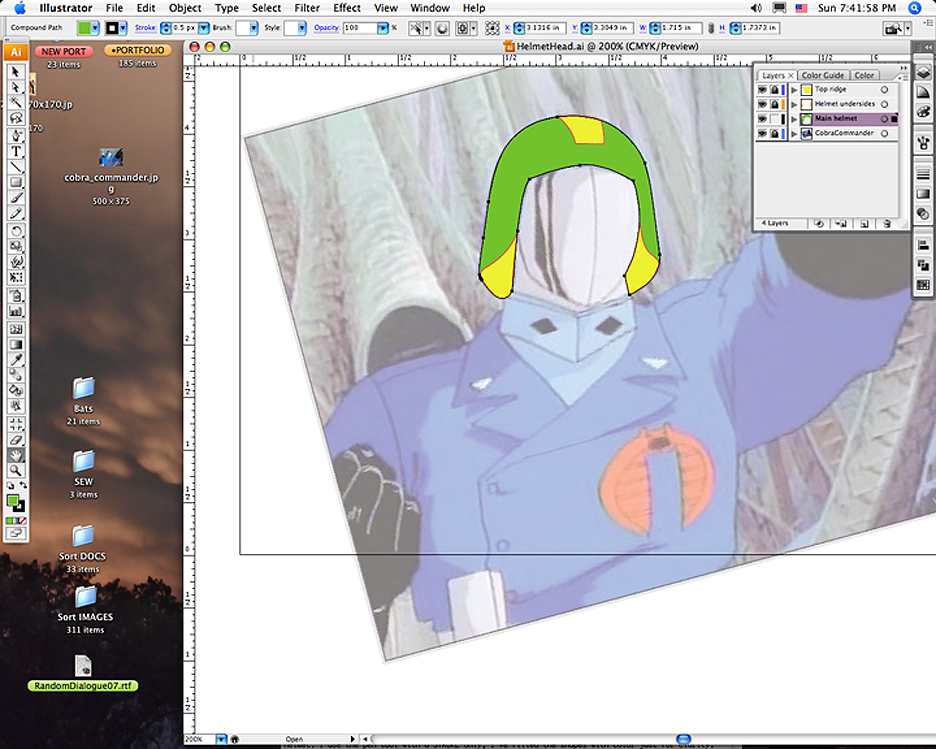The height and width of the screenshot is (749, 936).
Task: Open the stroke color dropdown in control bar
Action: [x=123, y=28]
